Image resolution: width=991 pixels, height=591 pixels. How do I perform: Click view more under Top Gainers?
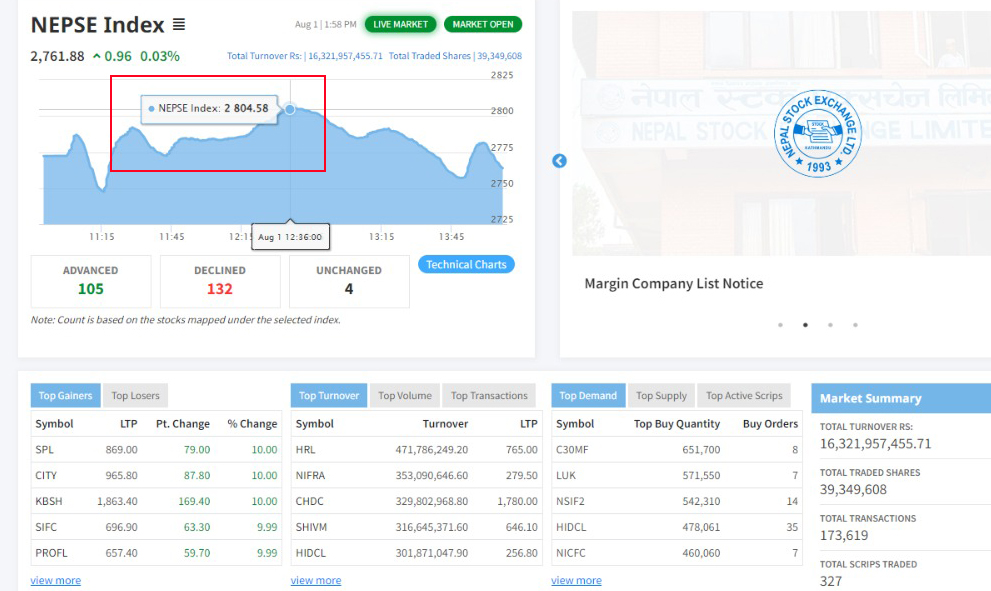point(56,581)
